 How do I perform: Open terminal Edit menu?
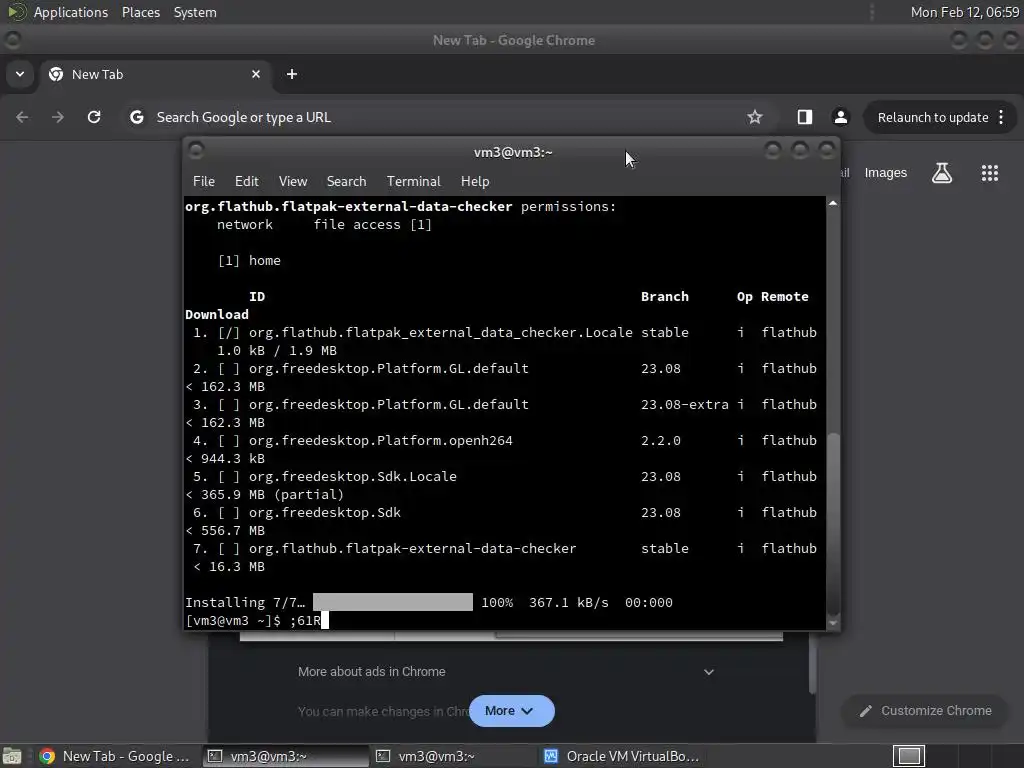[246, 181]
